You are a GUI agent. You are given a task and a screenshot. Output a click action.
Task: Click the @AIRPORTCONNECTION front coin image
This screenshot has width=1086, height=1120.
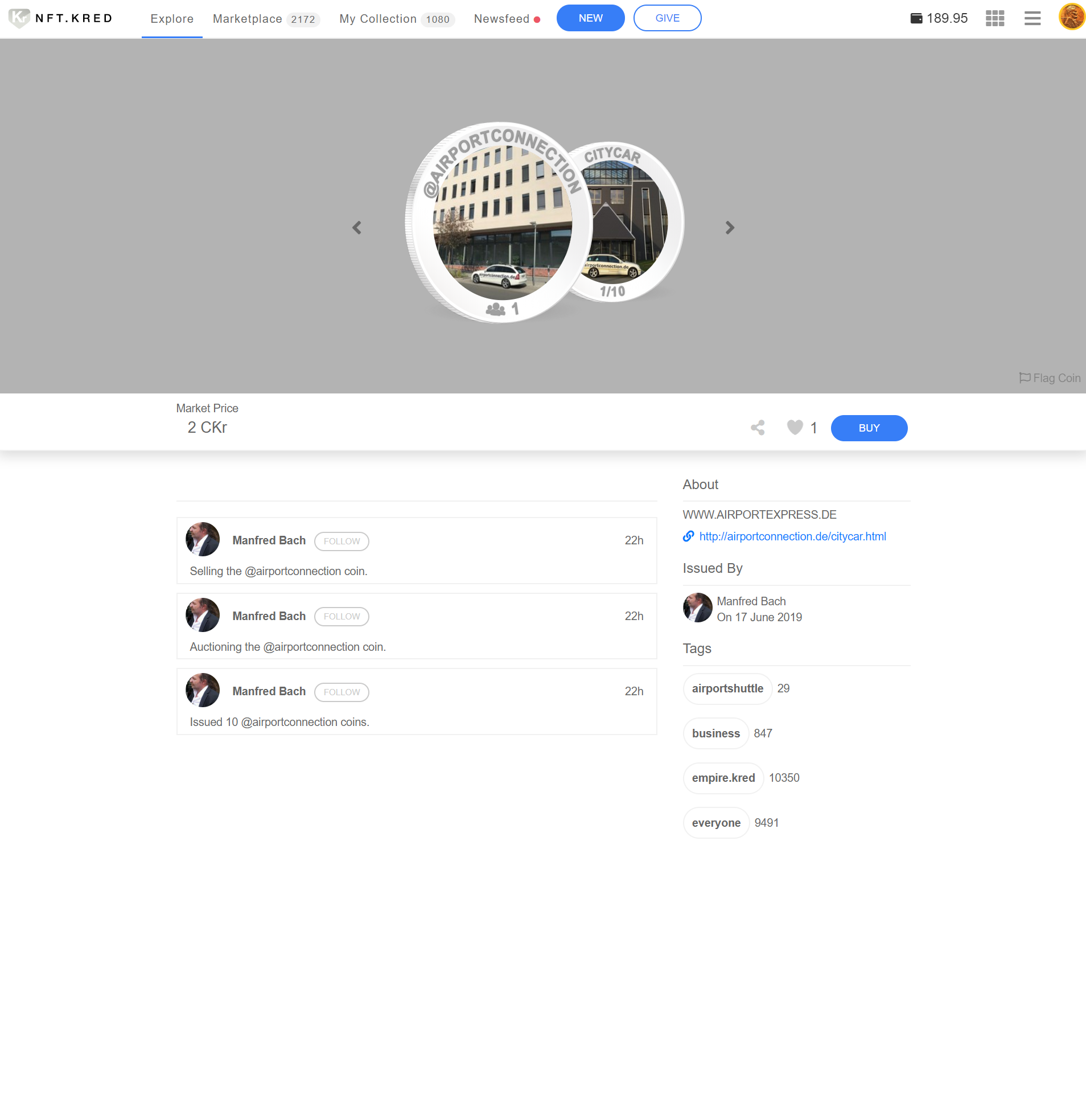click(x=498, y=223)
